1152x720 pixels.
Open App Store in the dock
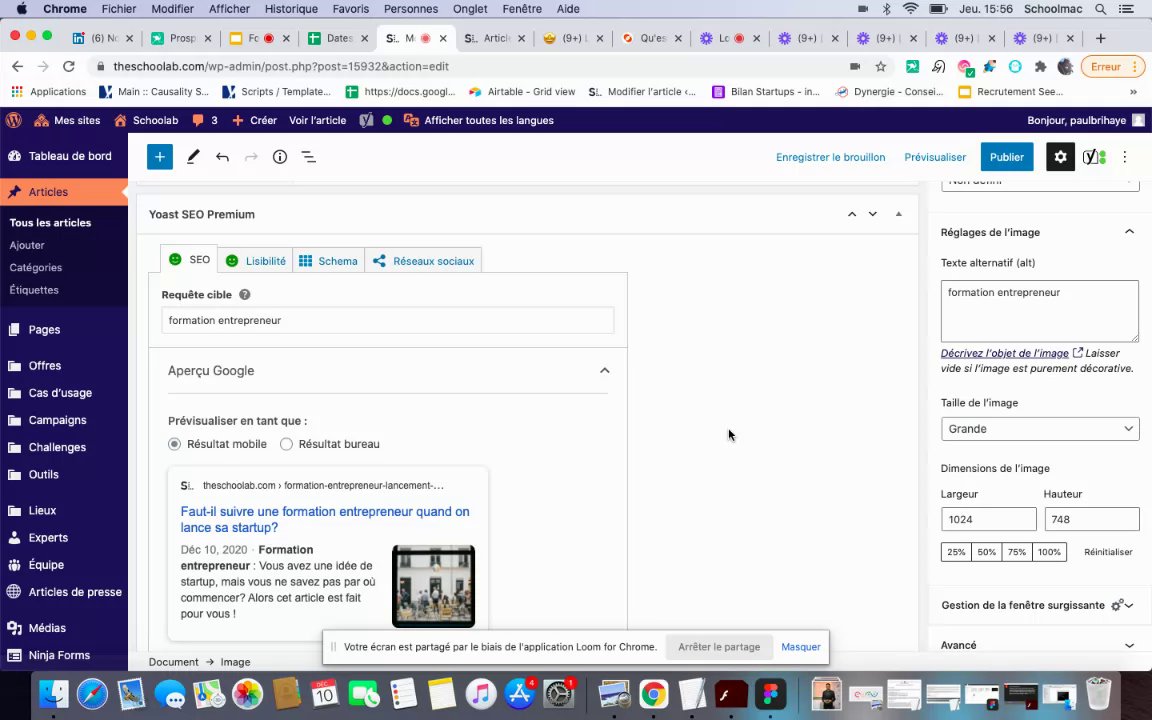[519, 694]
